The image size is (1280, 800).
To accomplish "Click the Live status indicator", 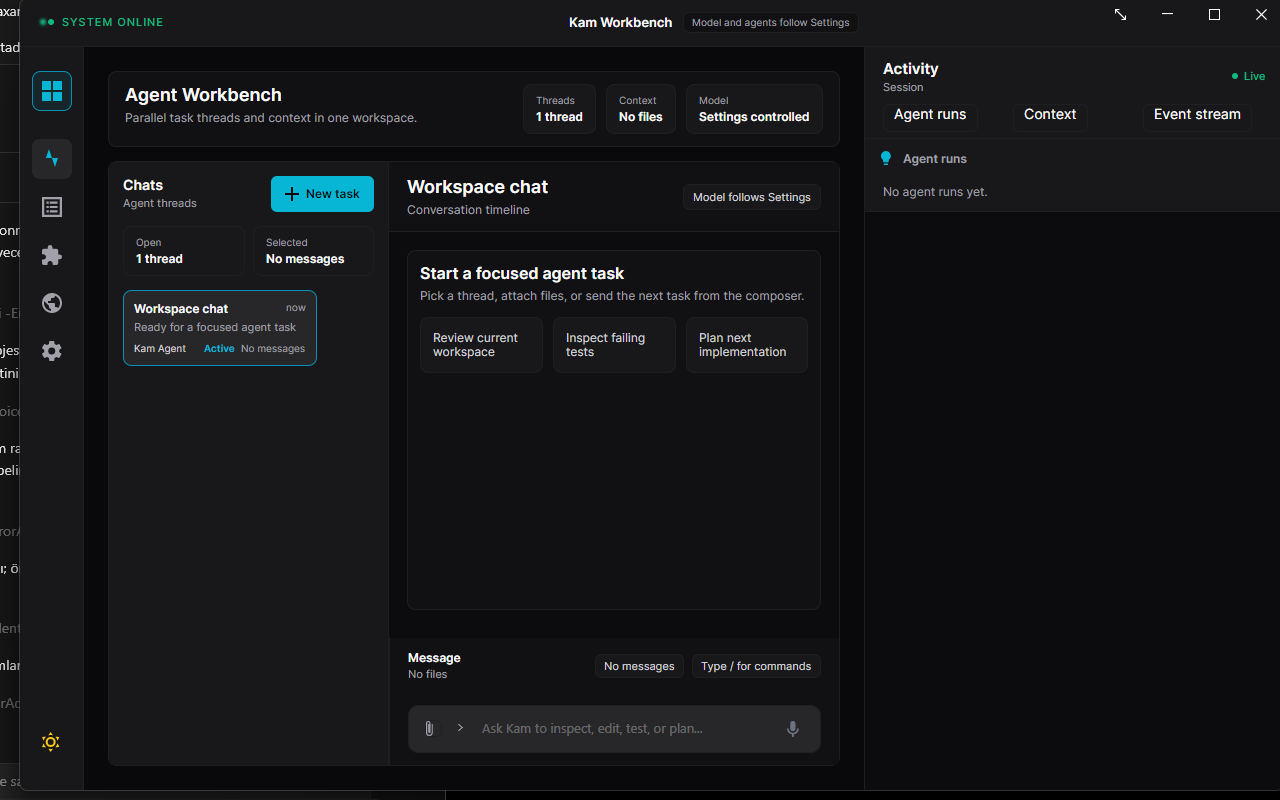I will [x=1248, y=76].
